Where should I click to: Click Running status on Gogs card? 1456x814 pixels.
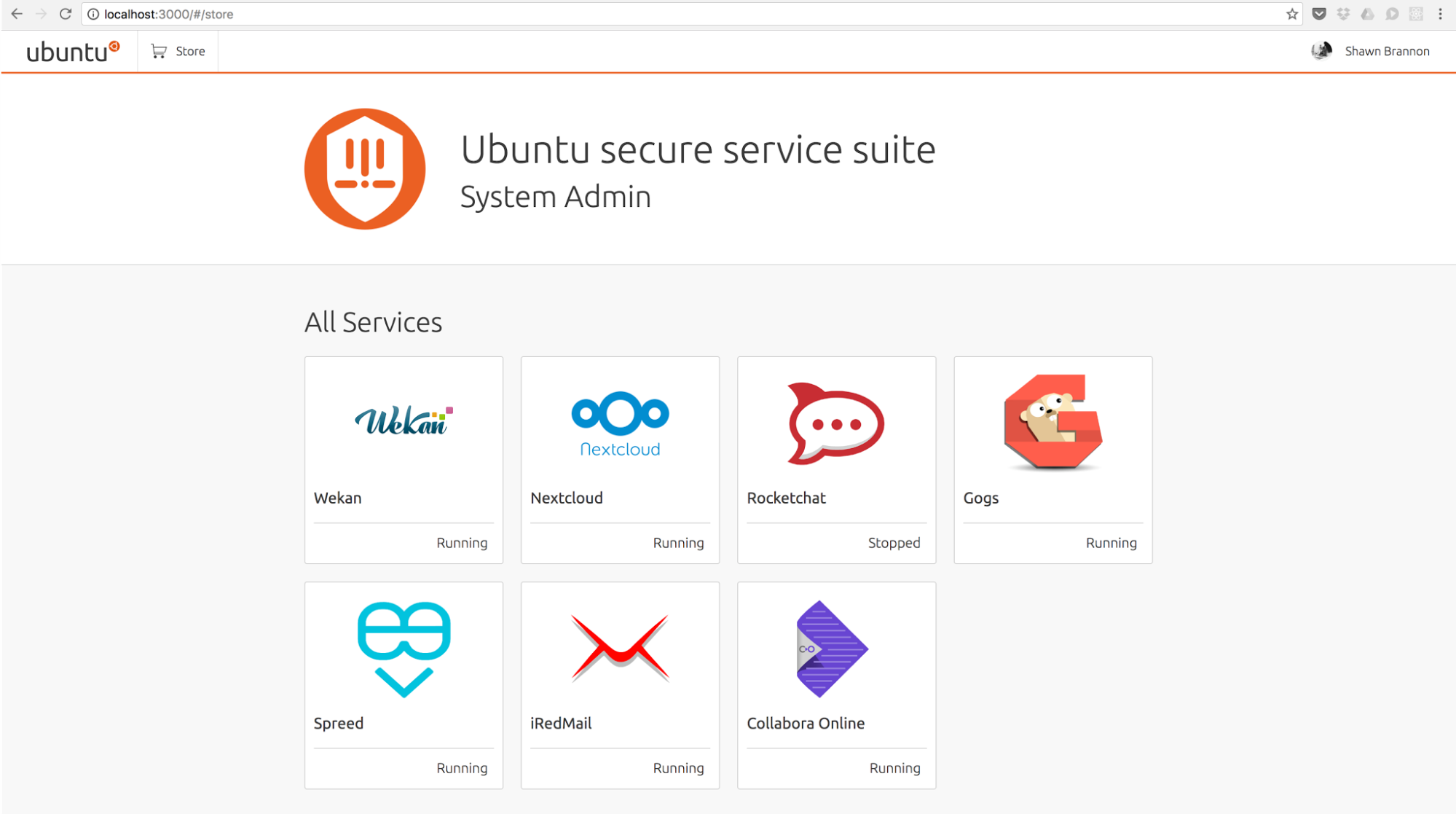1111,543
